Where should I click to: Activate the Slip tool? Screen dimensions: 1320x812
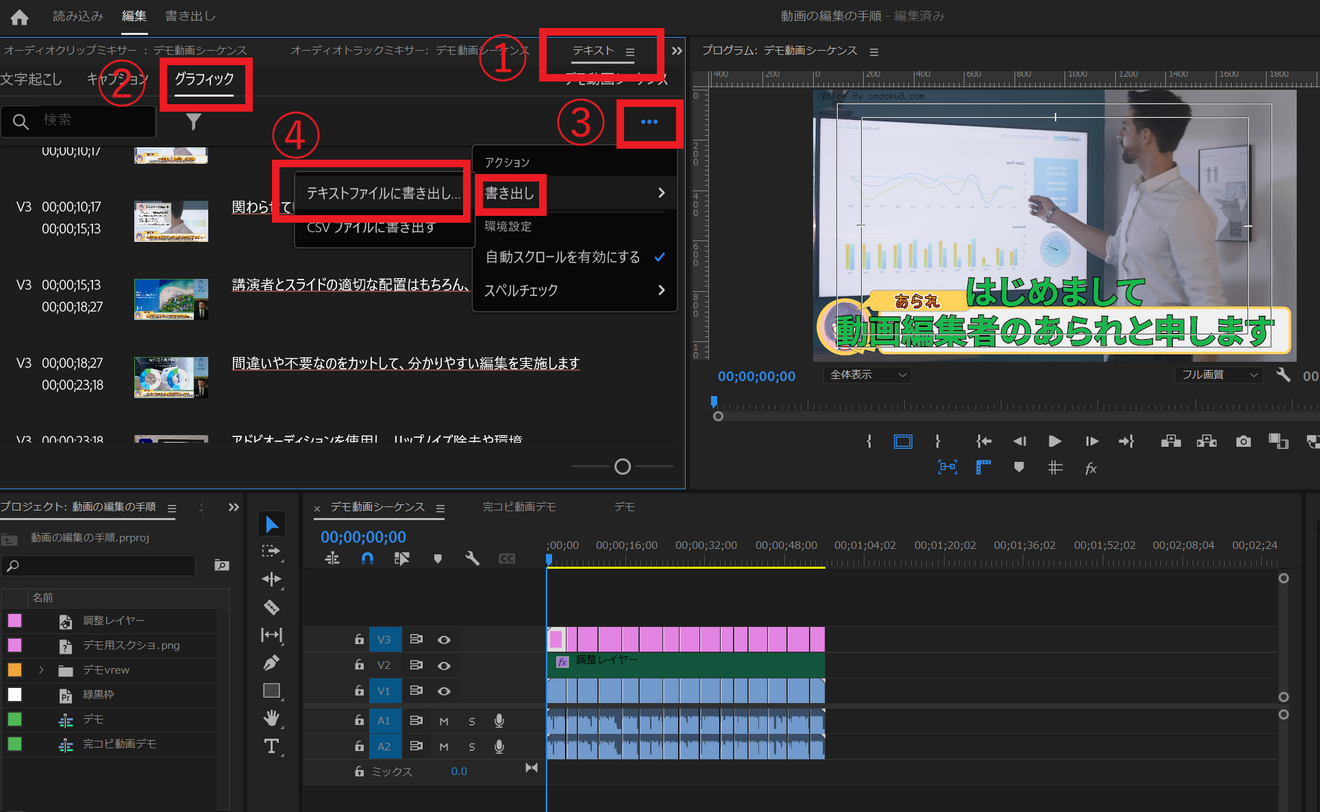click(x=271, y=635)
